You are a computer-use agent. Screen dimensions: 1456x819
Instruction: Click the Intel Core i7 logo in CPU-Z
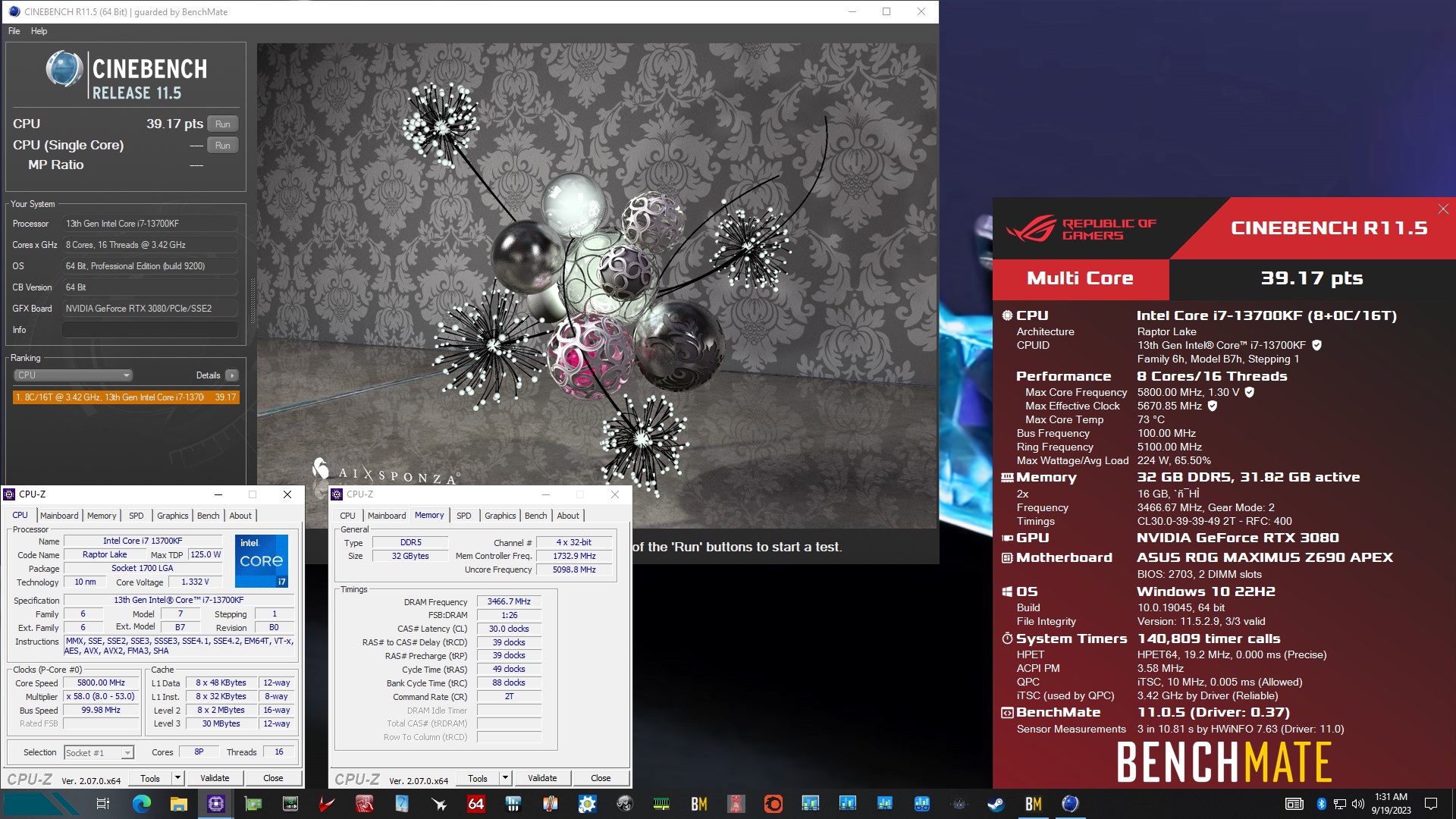click(262, 561)
